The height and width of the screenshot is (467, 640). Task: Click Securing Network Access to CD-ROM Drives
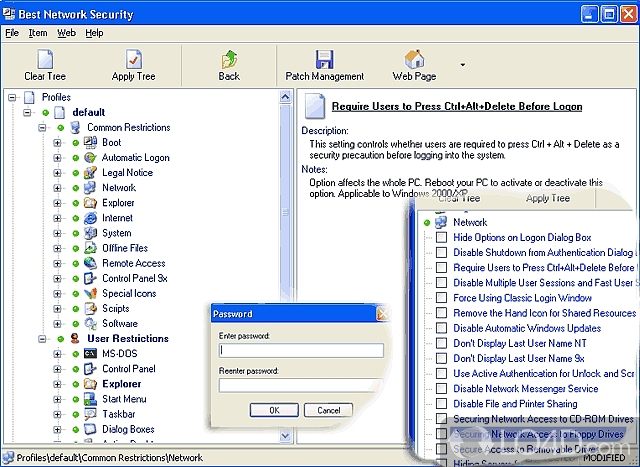pos(543,418)
